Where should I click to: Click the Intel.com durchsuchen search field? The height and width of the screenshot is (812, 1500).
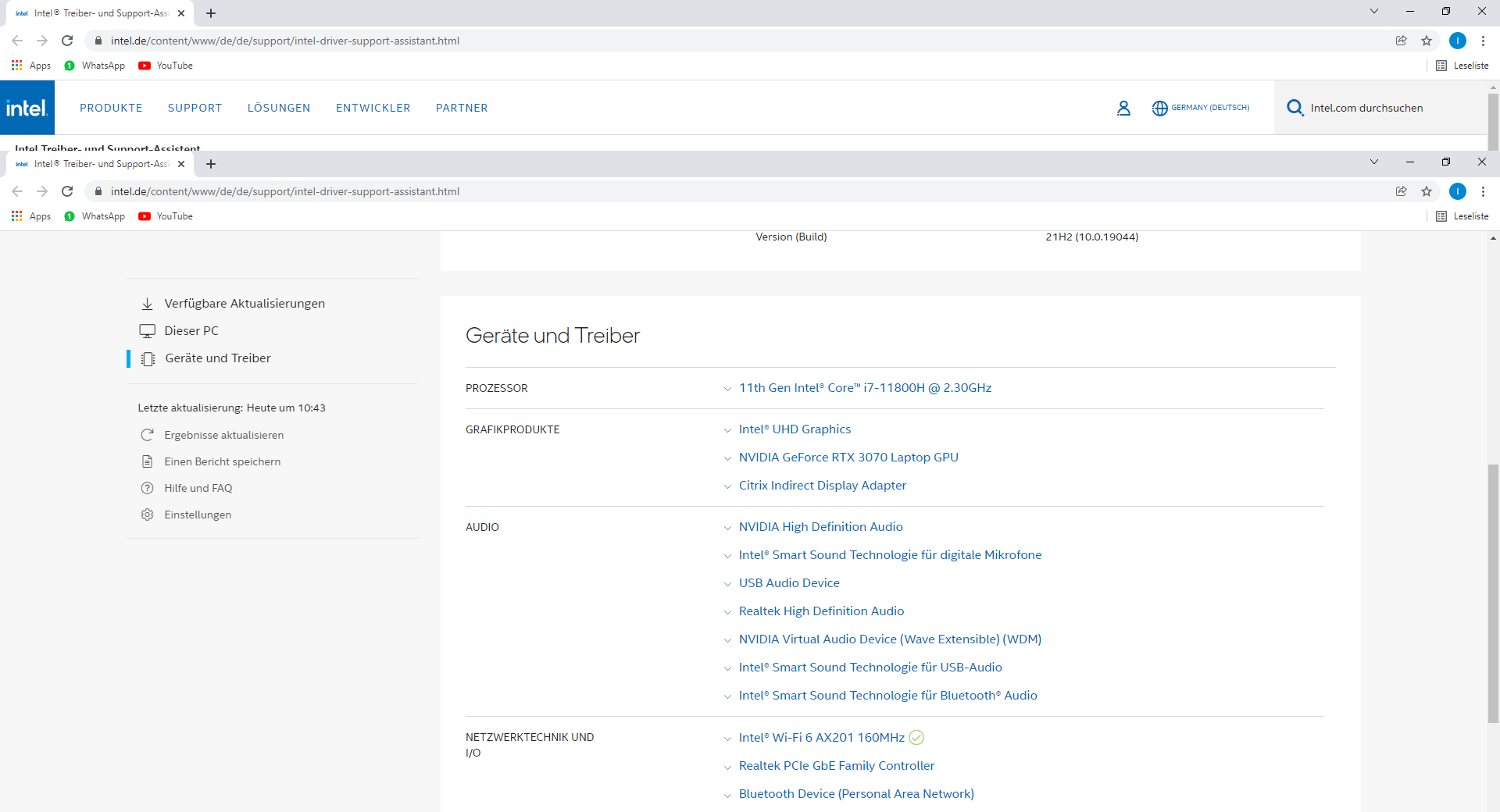(x=1366, y=108)
